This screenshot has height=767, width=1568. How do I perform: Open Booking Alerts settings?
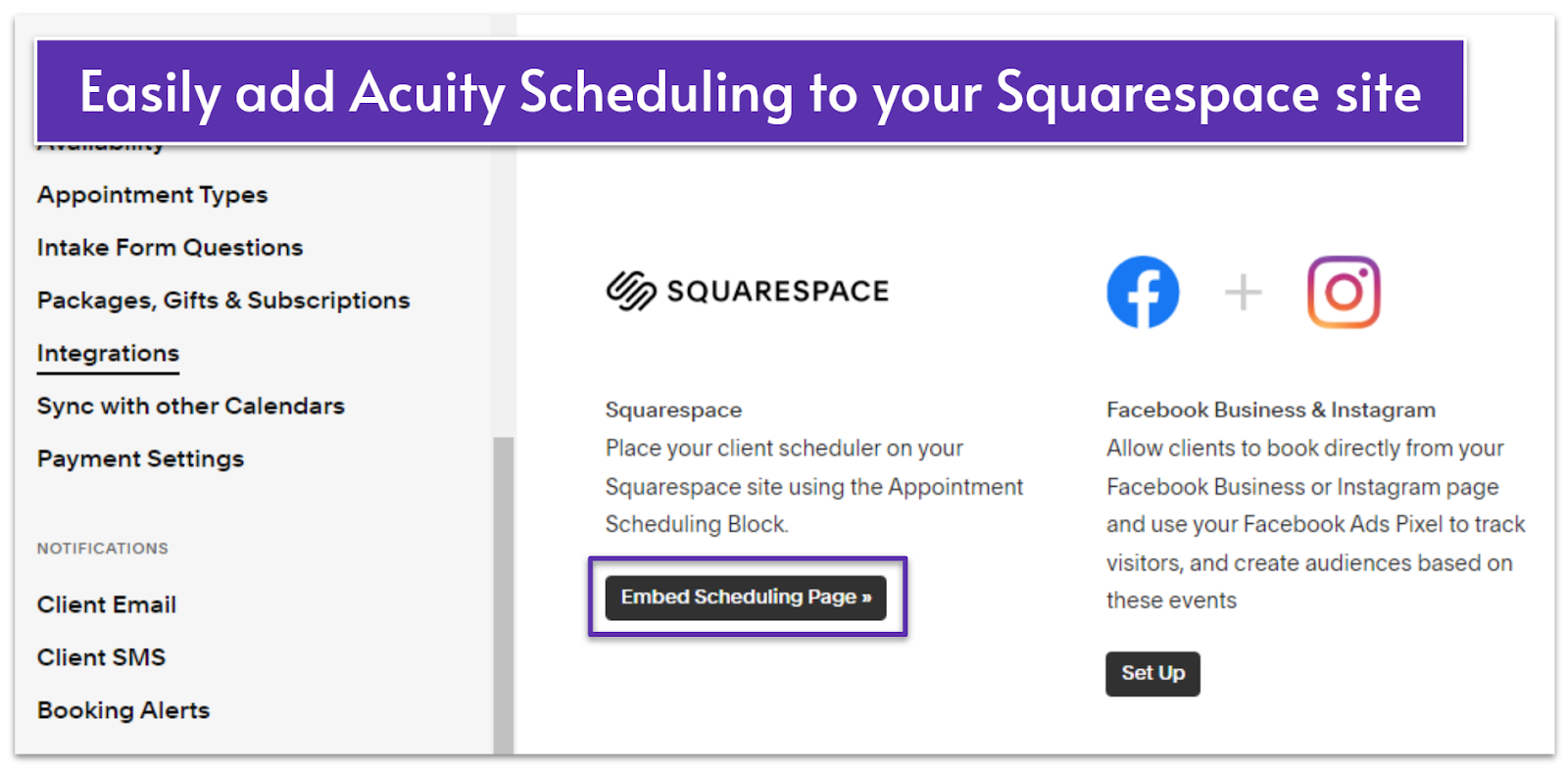(x=123, y=711)
